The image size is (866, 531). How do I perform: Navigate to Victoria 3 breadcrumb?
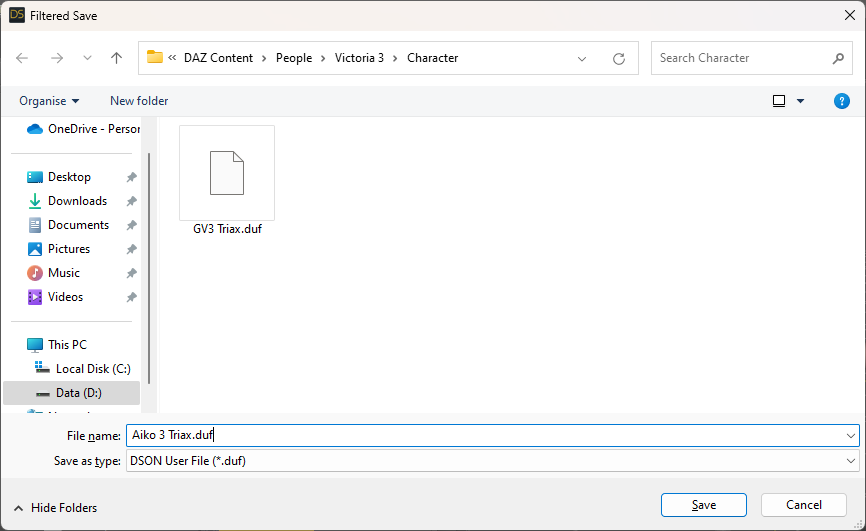pyautogui.click(x=359, y=58)
